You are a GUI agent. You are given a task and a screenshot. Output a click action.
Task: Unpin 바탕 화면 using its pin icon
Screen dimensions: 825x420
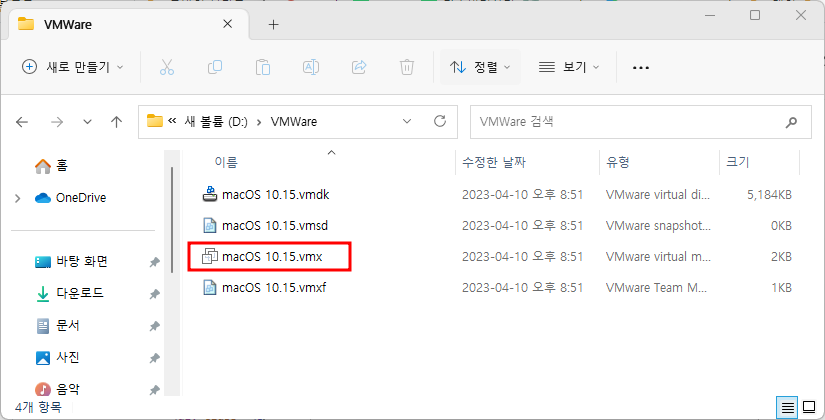(154, 262)
